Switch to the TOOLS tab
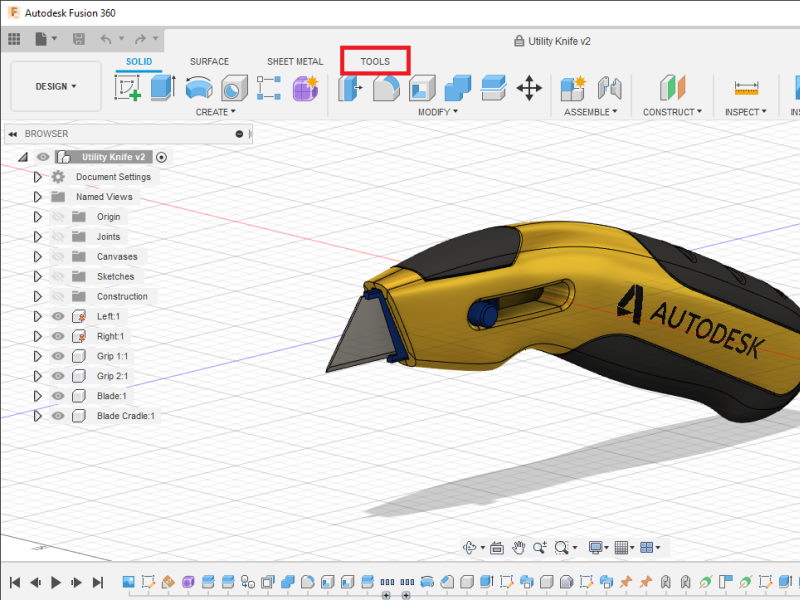This screenshot has width=800, height=600. tap(375, 62)
